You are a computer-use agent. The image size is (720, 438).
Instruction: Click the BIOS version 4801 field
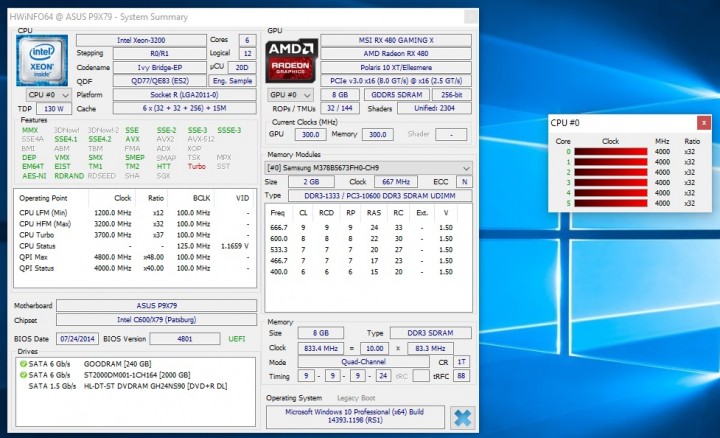pos(185,339)
